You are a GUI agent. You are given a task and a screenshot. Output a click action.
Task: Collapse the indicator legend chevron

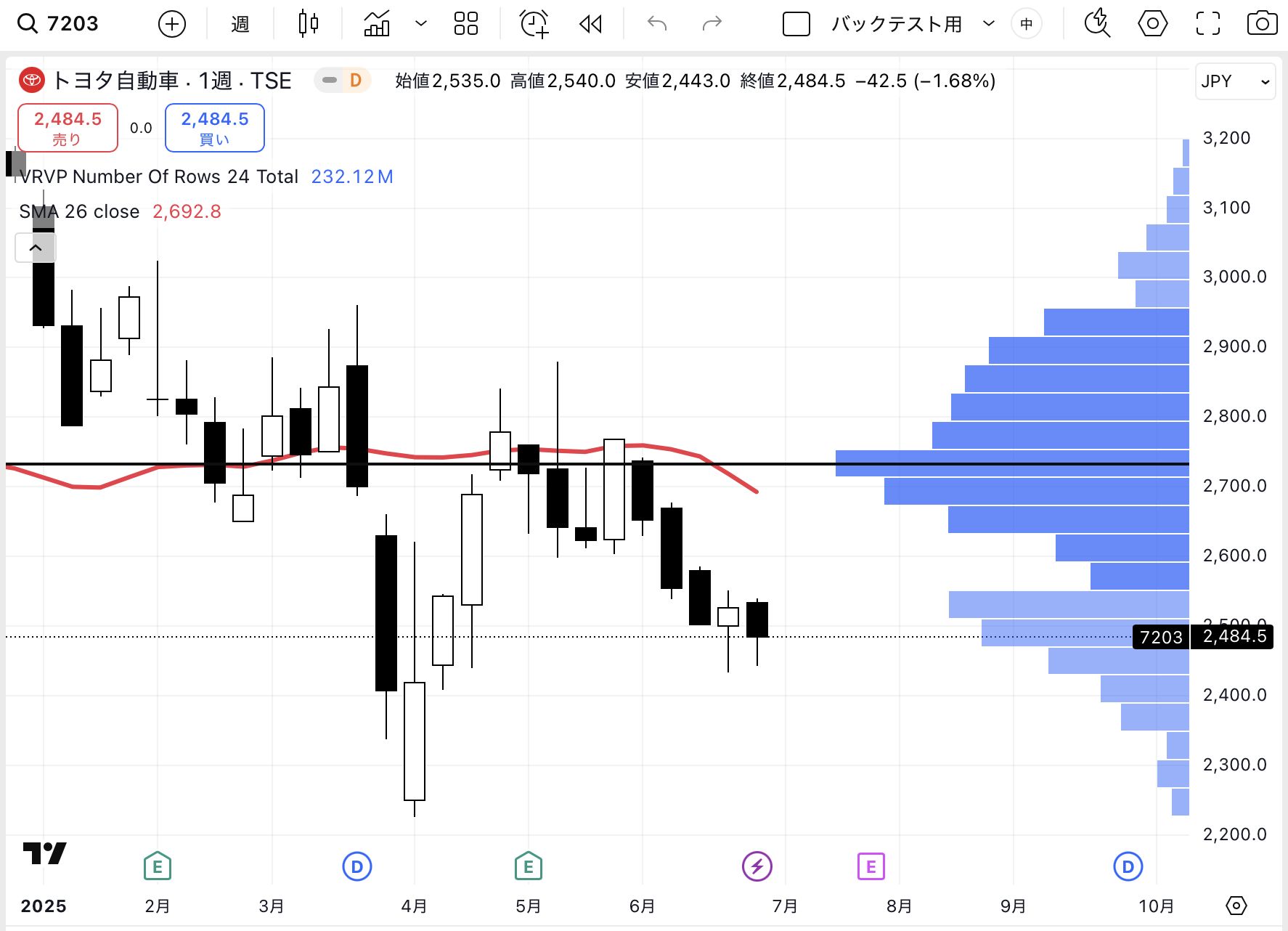pyautogui.click(x=36, y=248)
